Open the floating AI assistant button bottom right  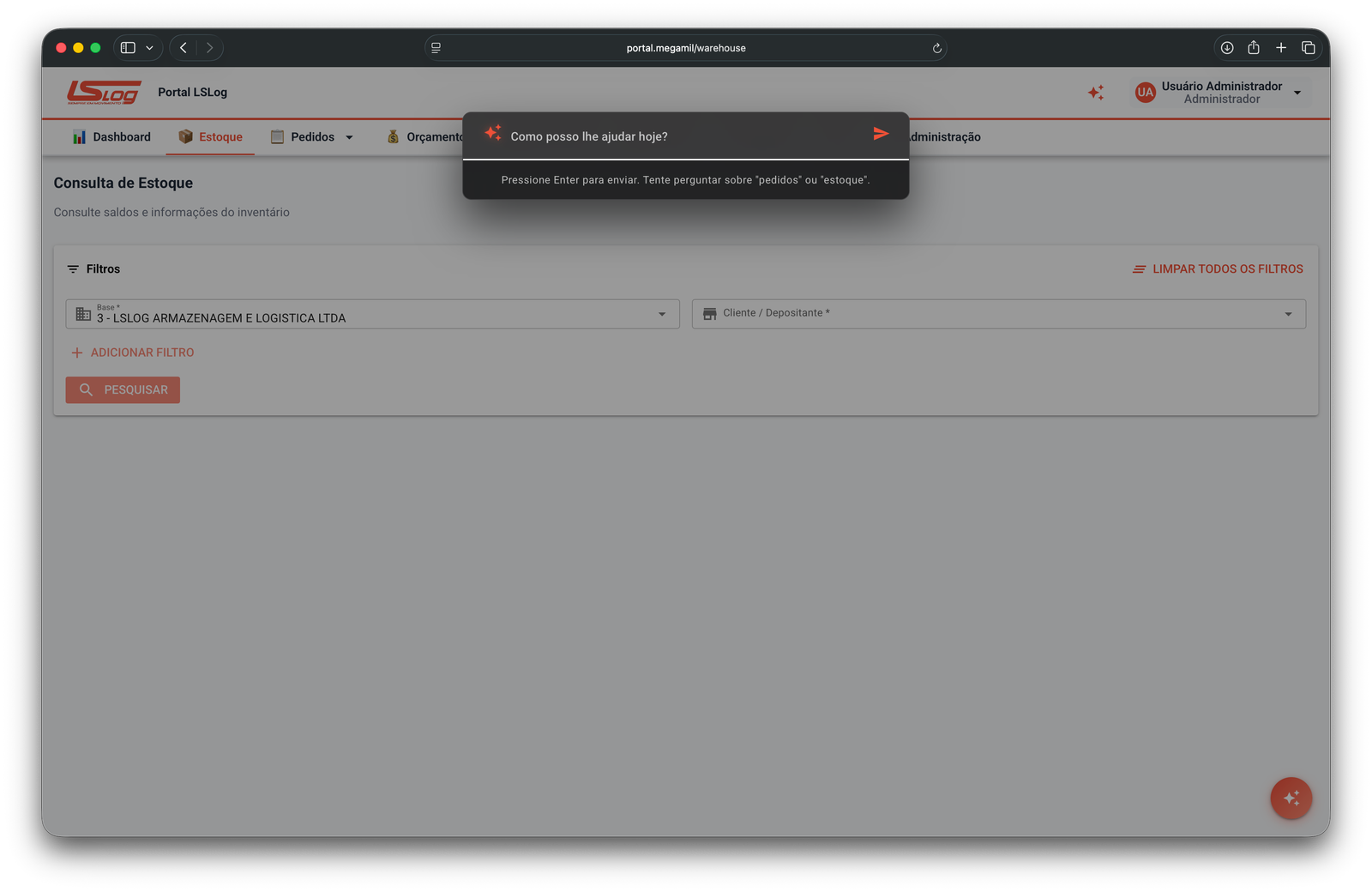[x=1291, y=798]
